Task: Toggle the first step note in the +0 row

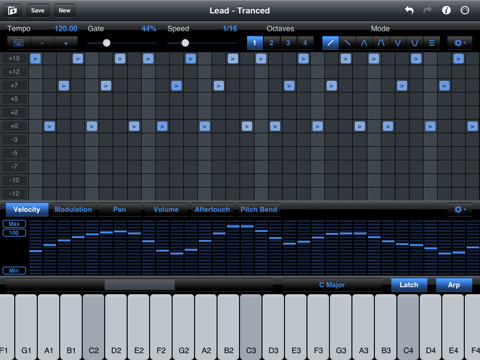Action: click(49, 126)
